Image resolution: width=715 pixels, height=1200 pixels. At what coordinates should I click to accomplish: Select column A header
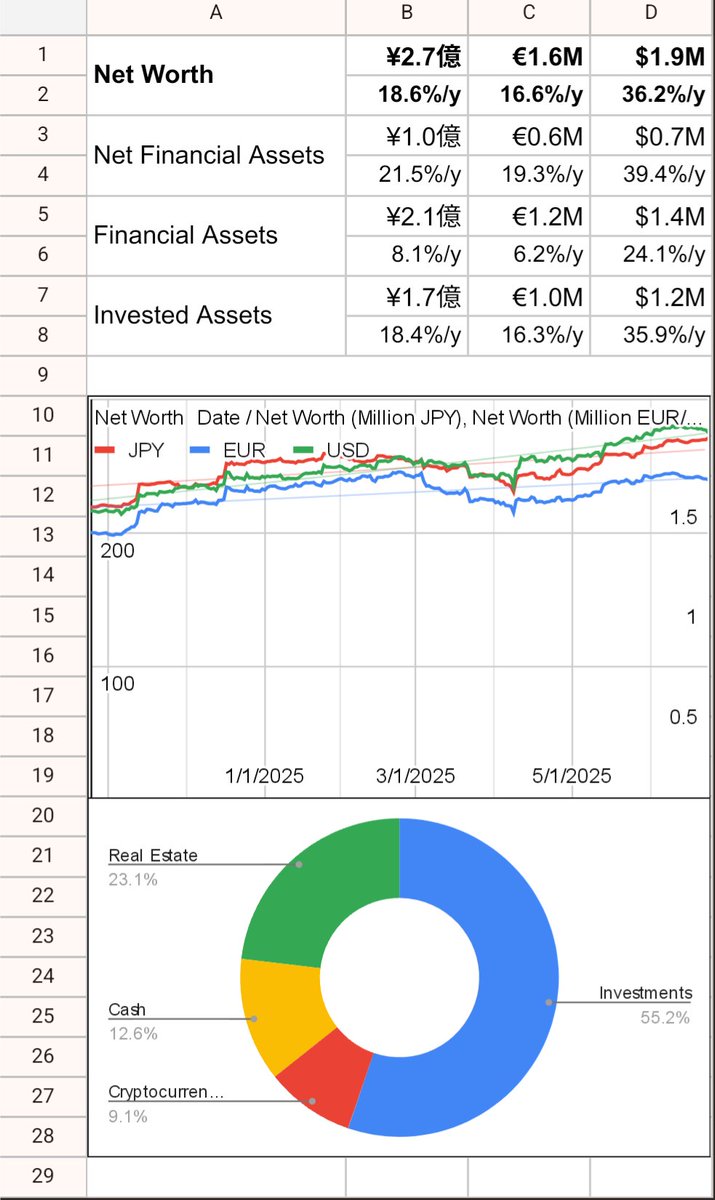tap(216, 13)
